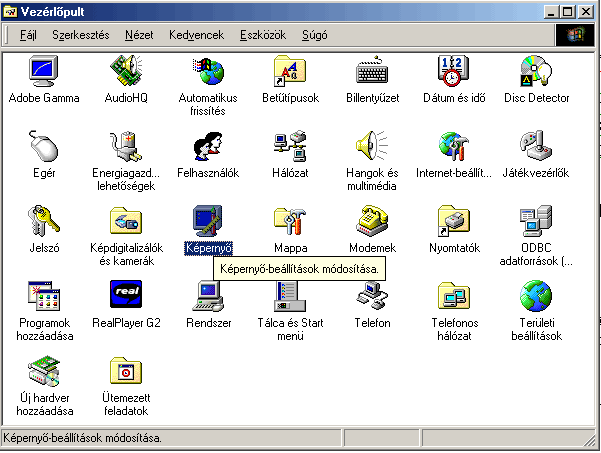This screenshot has width=601, height=453.
Task: Select the AudioHQ icon
Action: tap(126, 72)
